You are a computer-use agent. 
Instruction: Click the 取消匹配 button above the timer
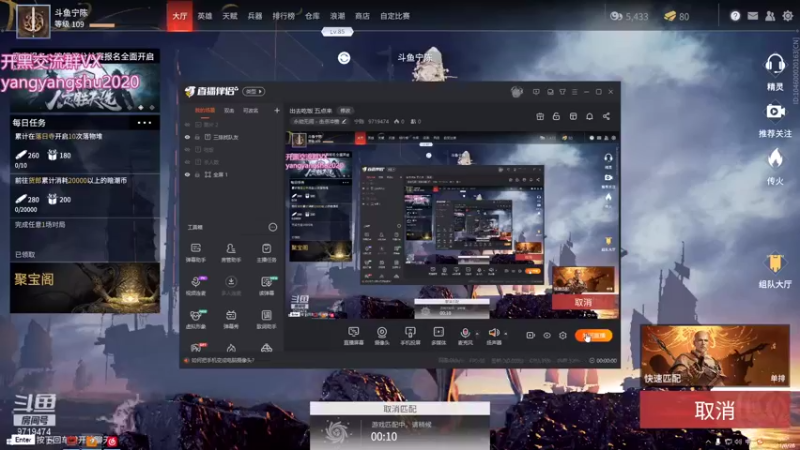coord(400,409)
